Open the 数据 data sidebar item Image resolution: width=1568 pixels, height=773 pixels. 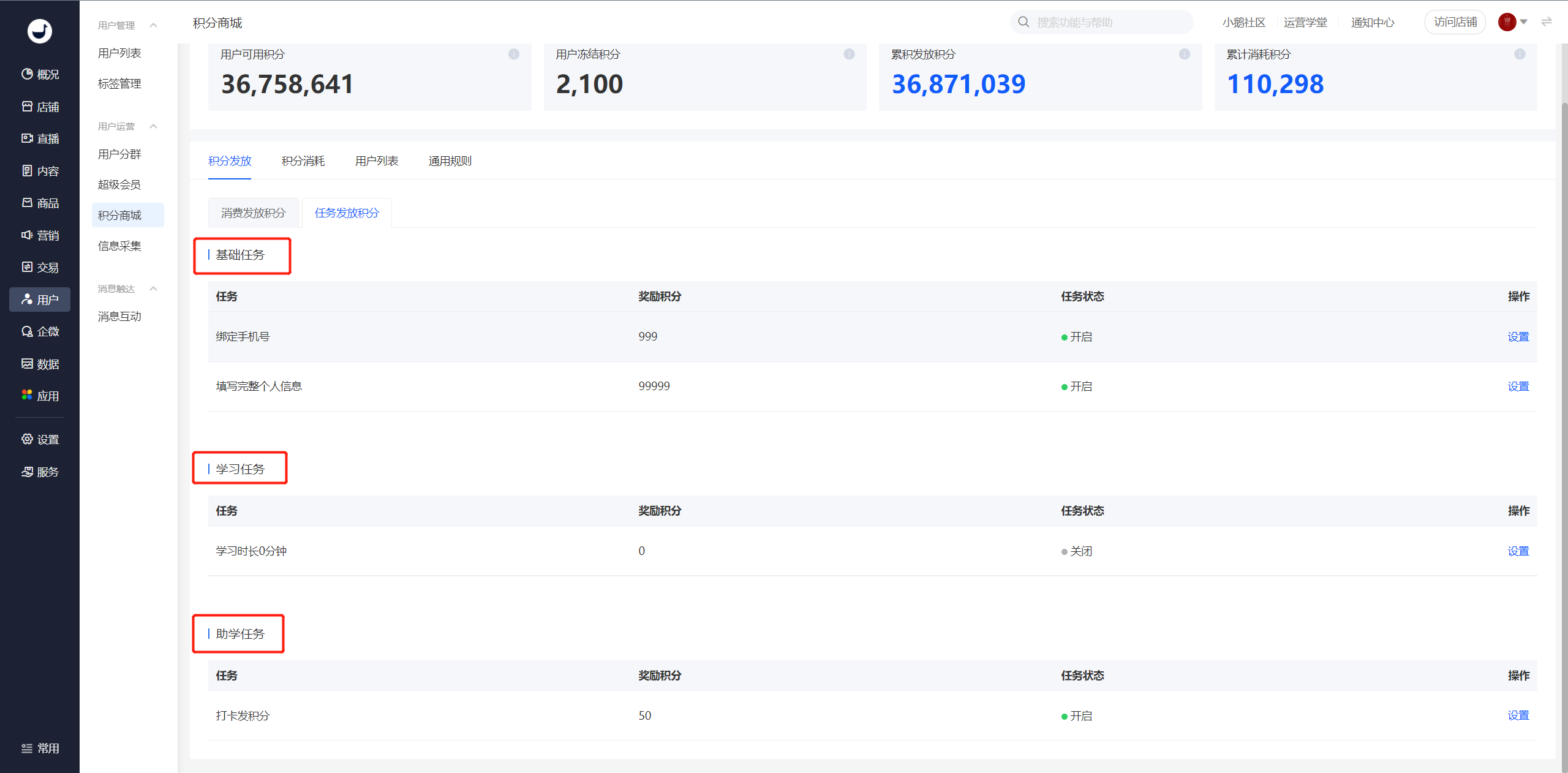click(x=40, y=364)
